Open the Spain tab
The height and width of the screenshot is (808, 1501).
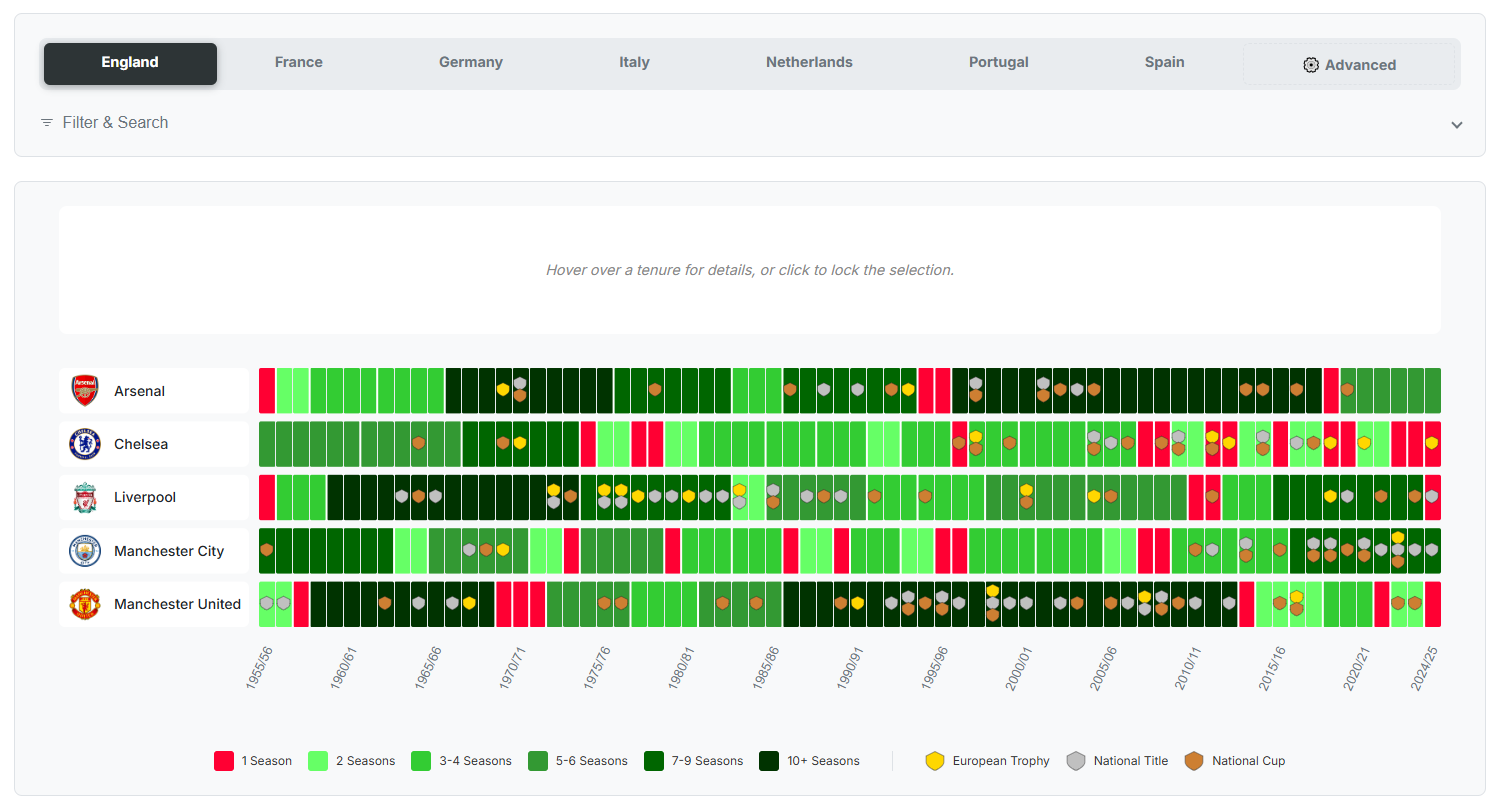click(x=1165, y=63)
